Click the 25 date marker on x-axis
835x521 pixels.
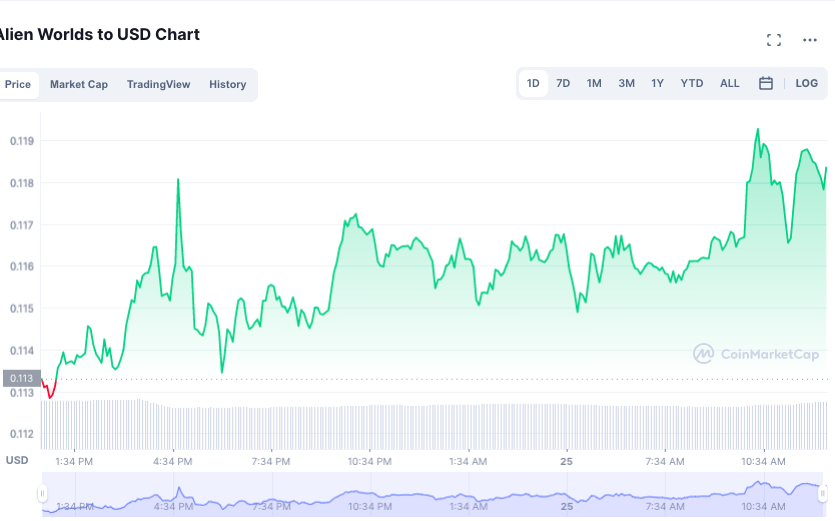(x=566, y=461)
